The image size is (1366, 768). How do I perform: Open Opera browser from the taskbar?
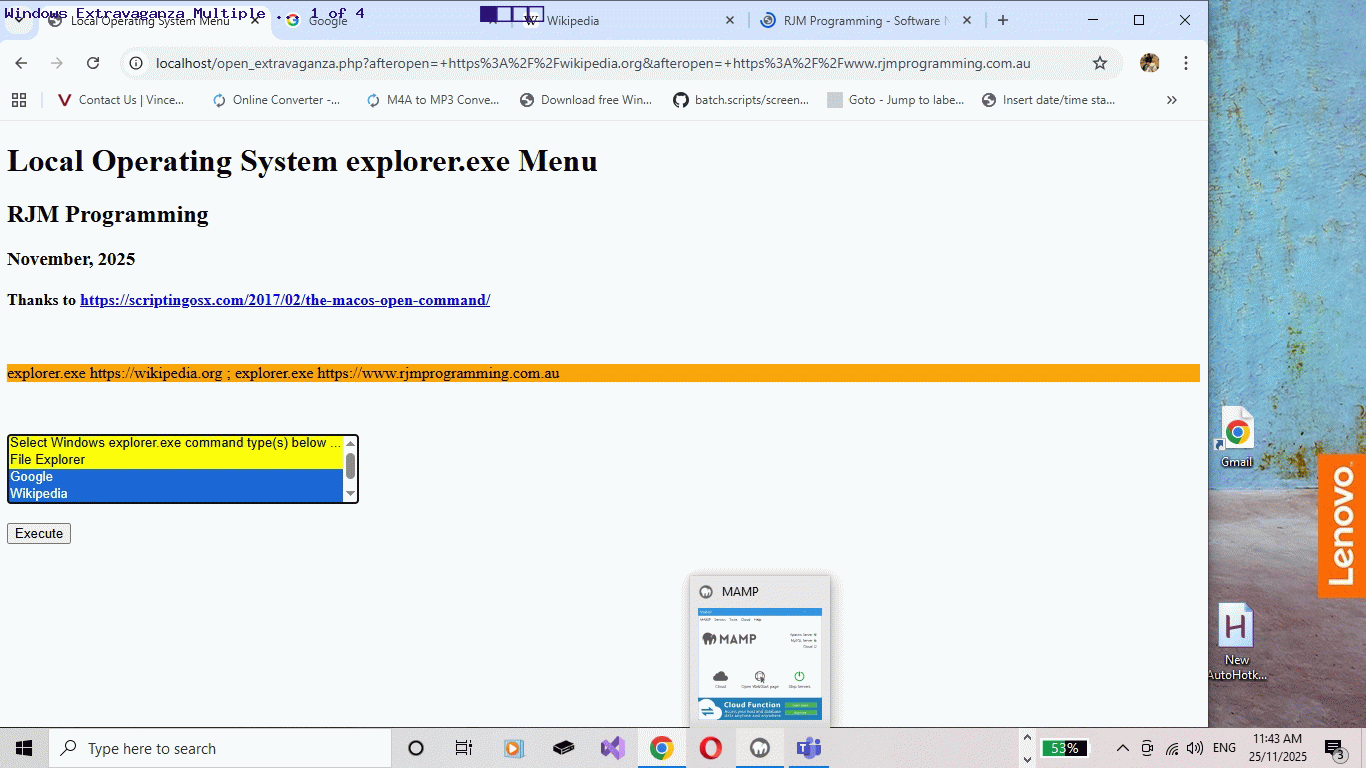[x=710, y=747]
